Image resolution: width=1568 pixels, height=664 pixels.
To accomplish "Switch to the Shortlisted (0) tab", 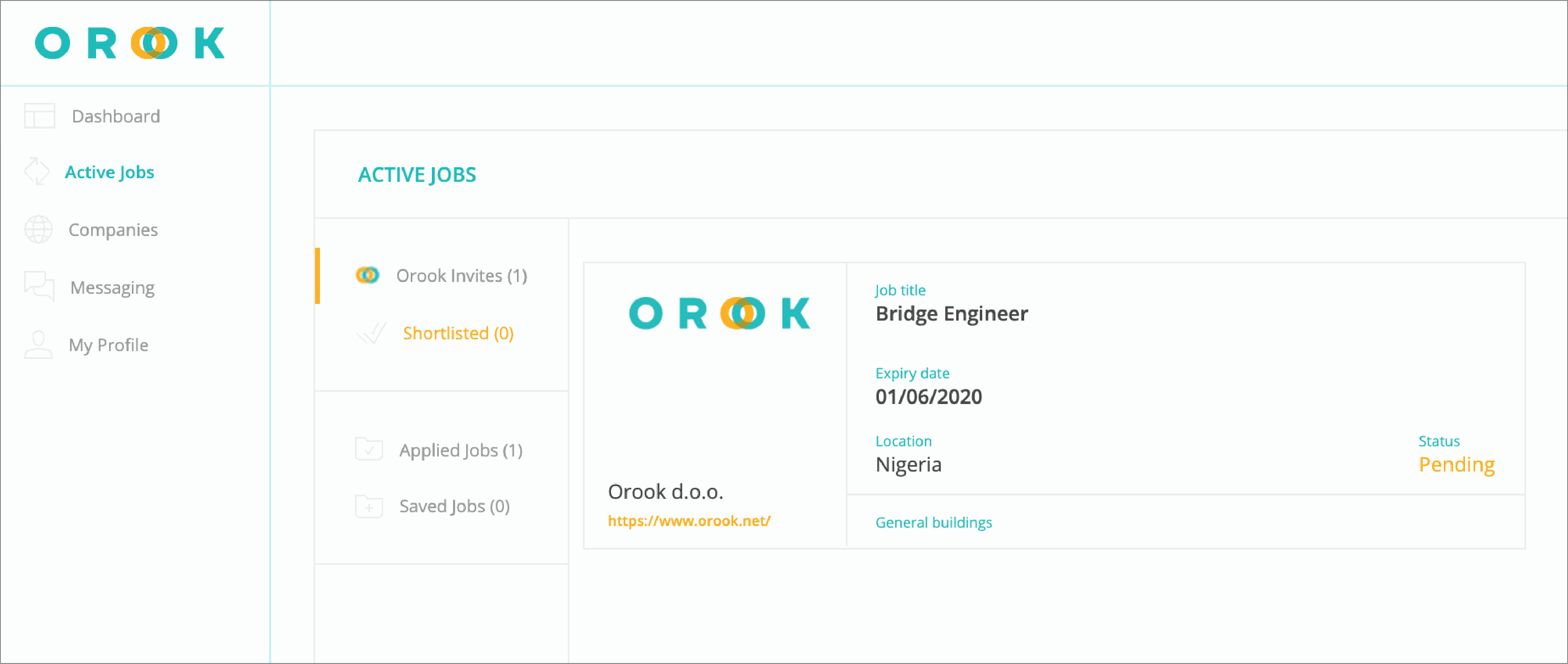I will 458,334.
